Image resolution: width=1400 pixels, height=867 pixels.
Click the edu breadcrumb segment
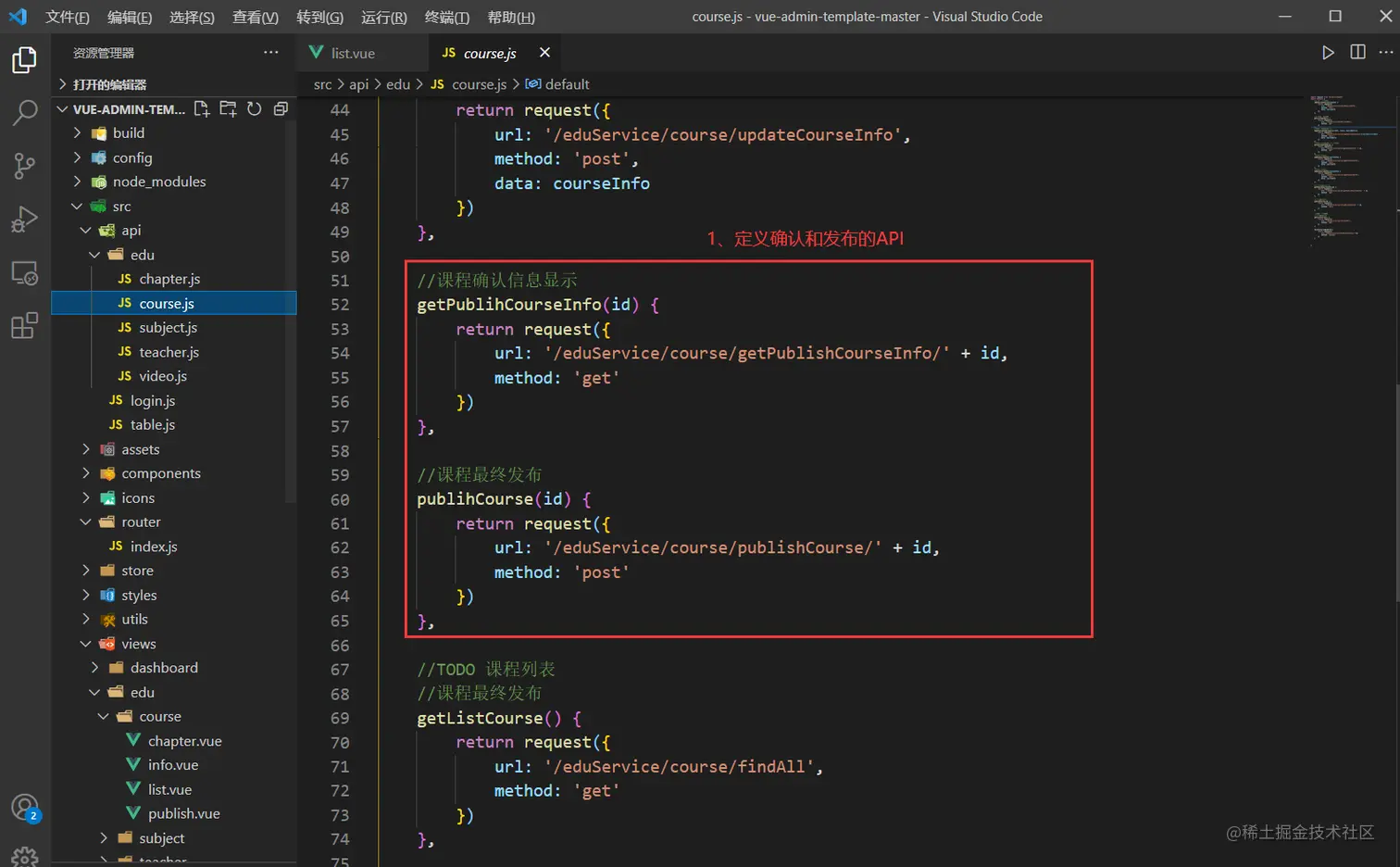(x=398, y=84)
